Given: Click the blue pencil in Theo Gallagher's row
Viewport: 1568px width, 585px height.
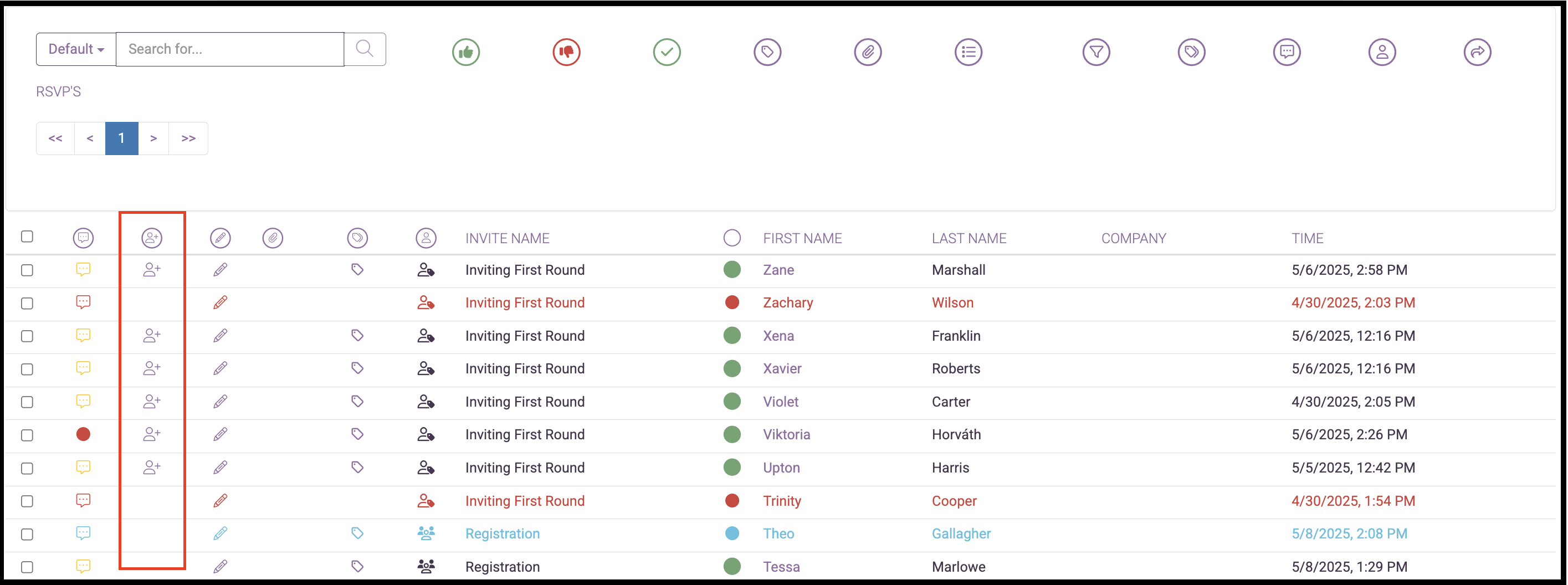Looking at the screenshot, I should point(221,533).
